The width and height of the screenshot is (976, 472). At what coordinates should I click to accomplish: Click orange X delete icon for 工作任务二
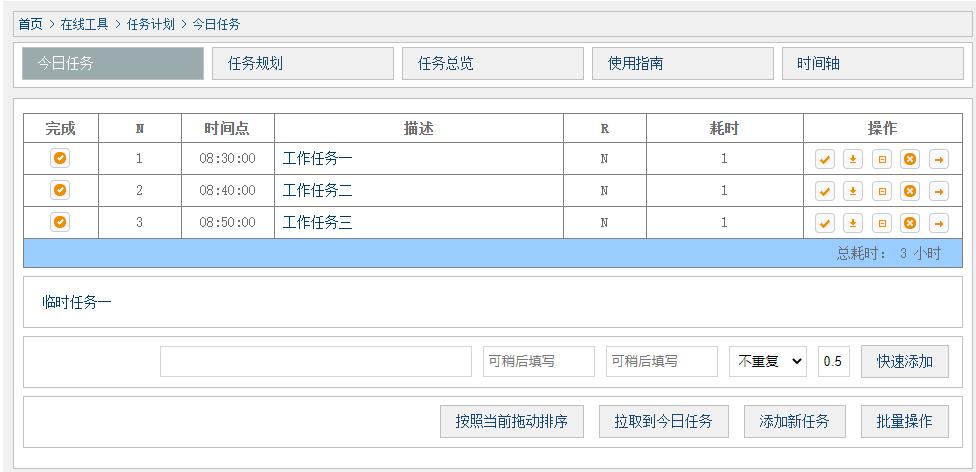coord(910,191)
